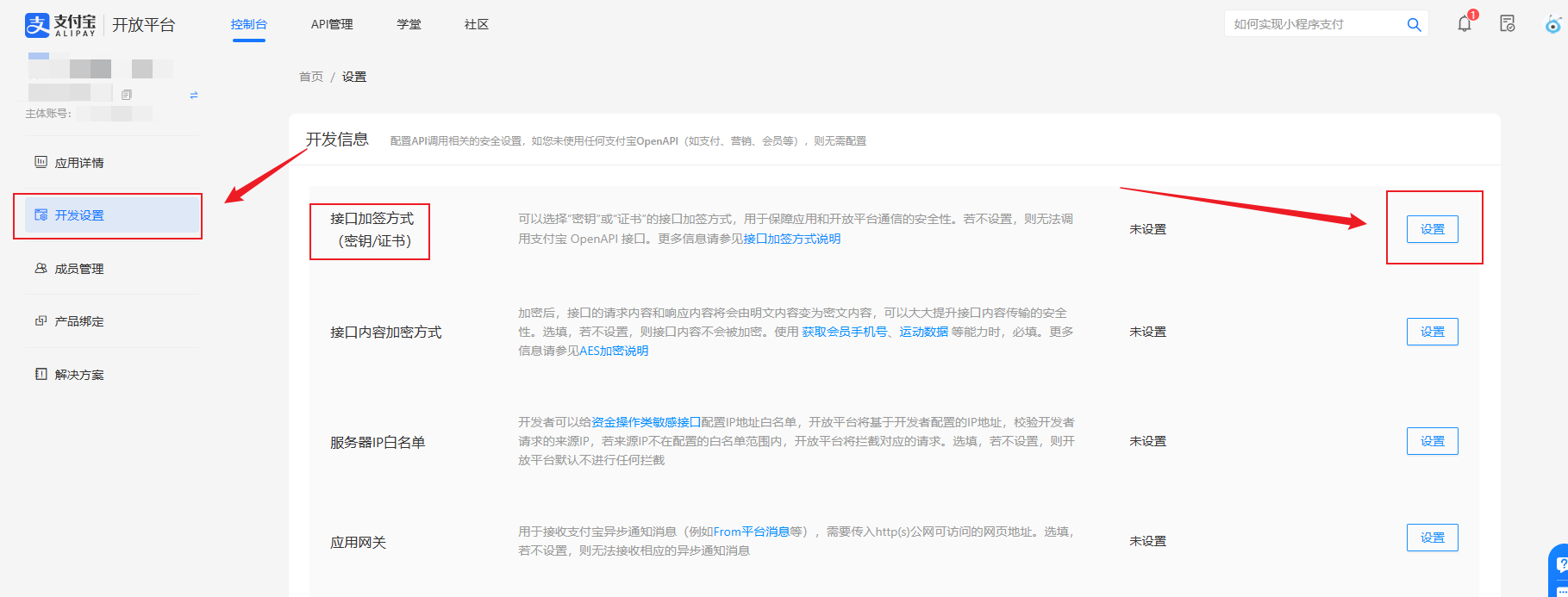1568x597 pixels.
Task: Open the floating help widget at bottom right
Action: (x=1559, y=569)
